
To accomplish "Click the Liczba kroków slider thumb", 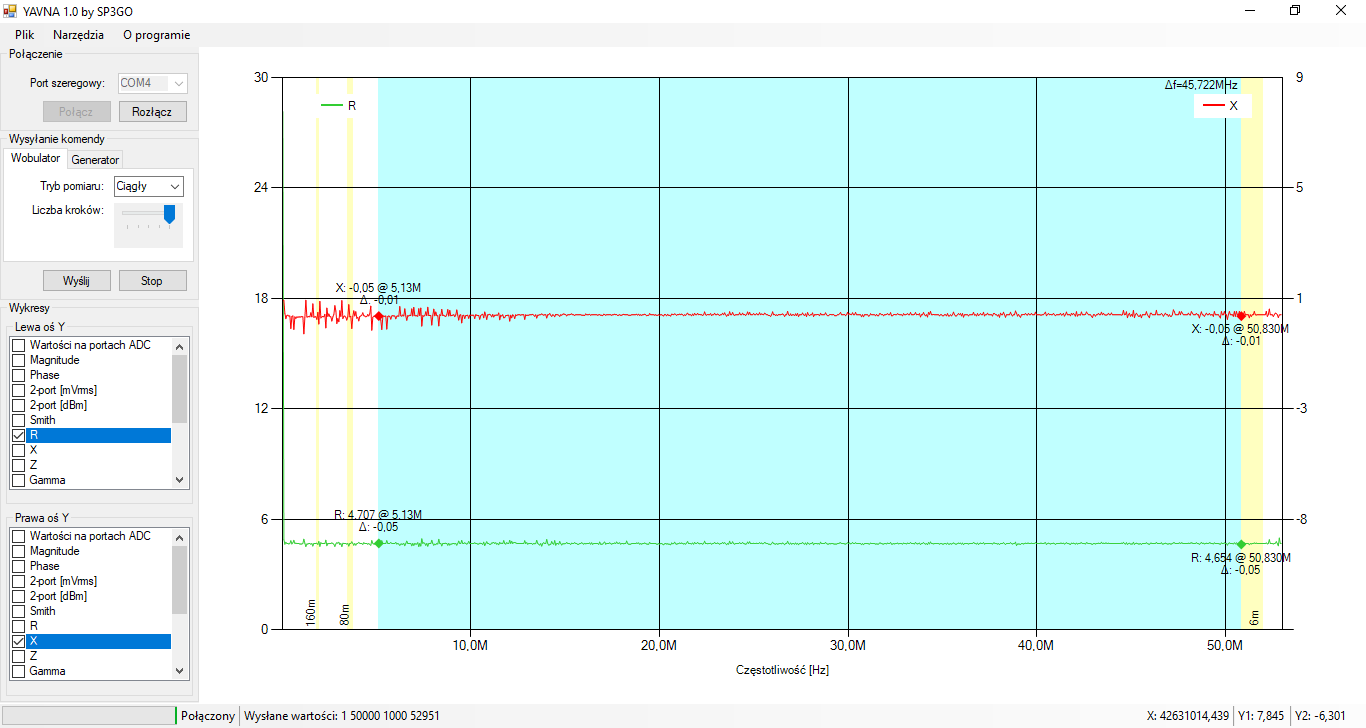I will pyautogui.click(x=170, y=213).
